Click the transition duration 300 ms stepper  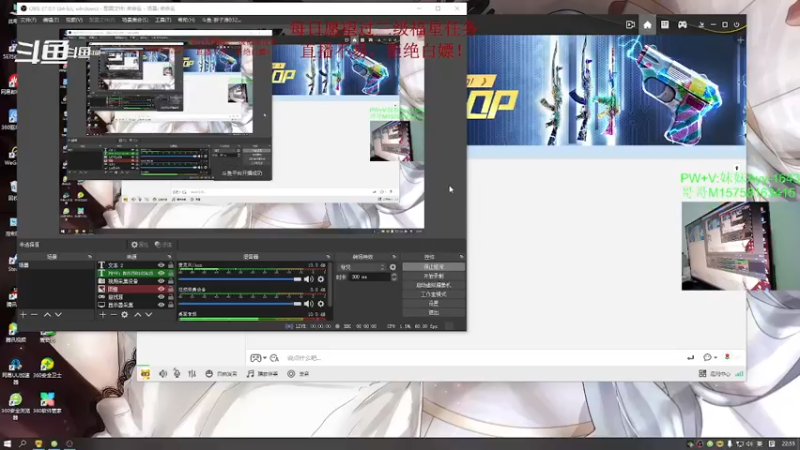pos(393,277)
